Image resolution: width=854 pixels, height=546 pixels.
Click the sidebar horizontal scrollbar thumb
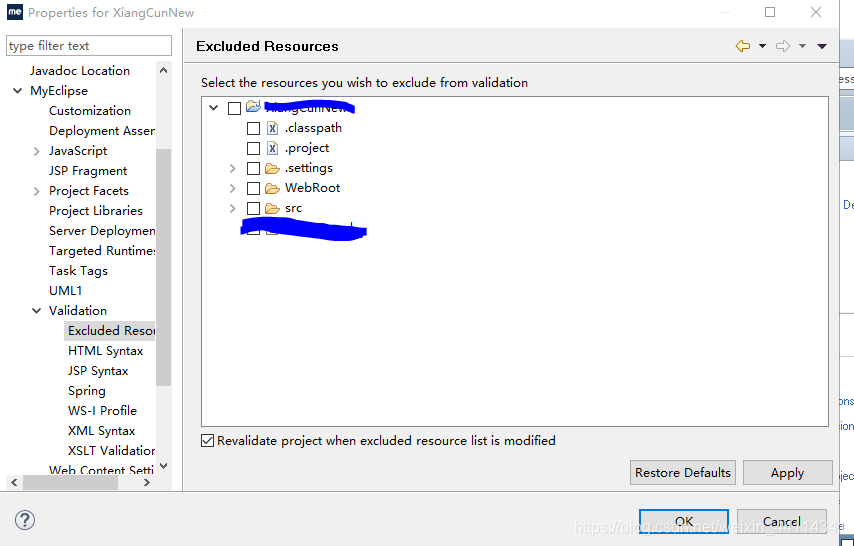coord(70,482)
